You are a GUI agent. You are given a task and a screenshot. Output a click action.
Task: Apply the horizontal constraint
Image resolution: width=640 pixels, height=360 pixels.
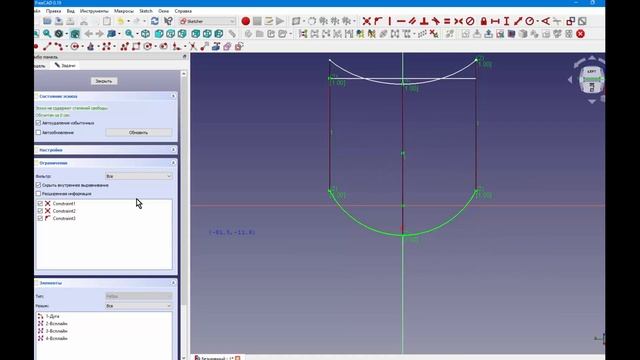click(x=401, y=21)
